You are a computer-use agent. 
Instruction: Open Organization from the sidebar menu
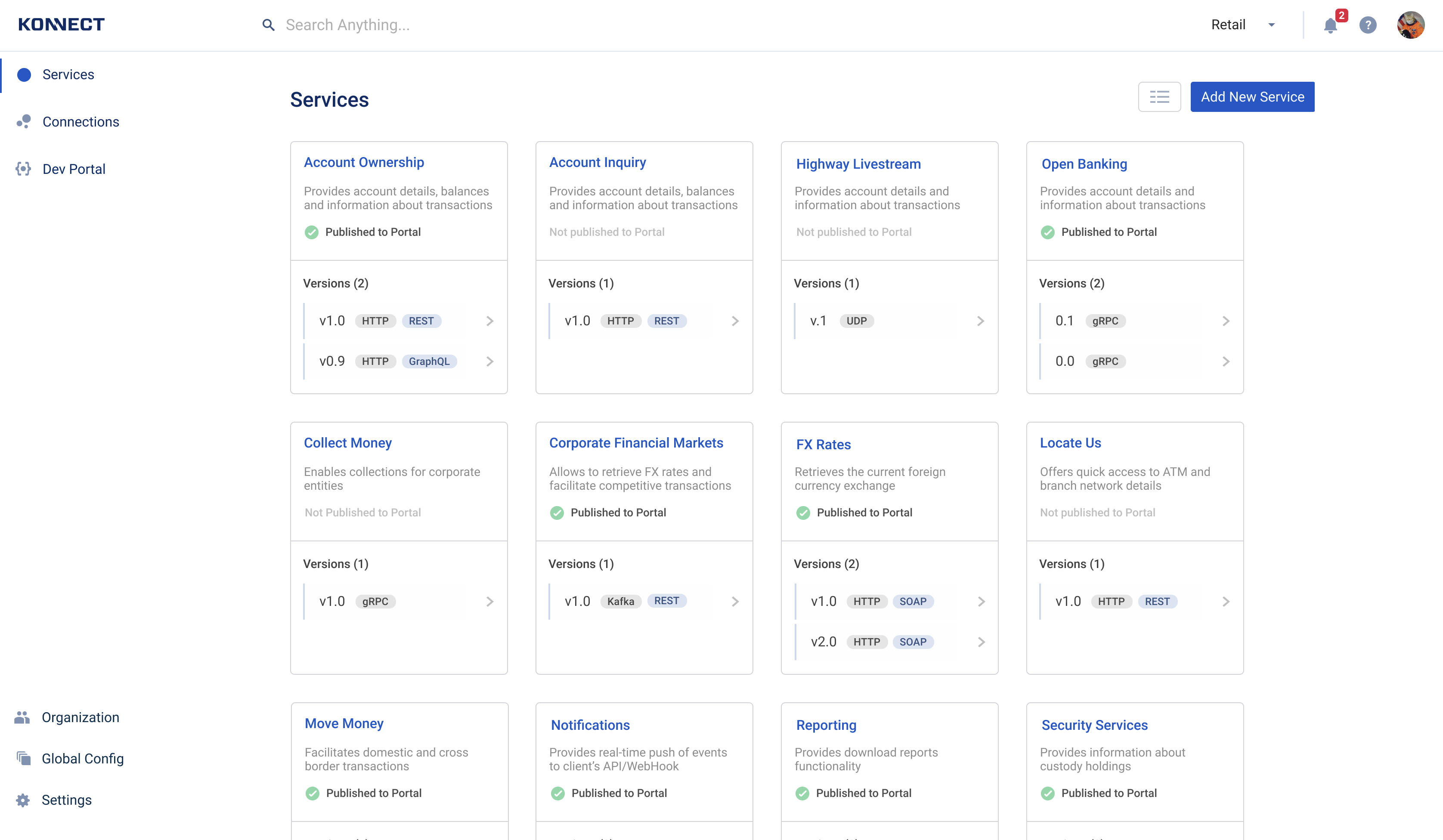coord(80,717)
